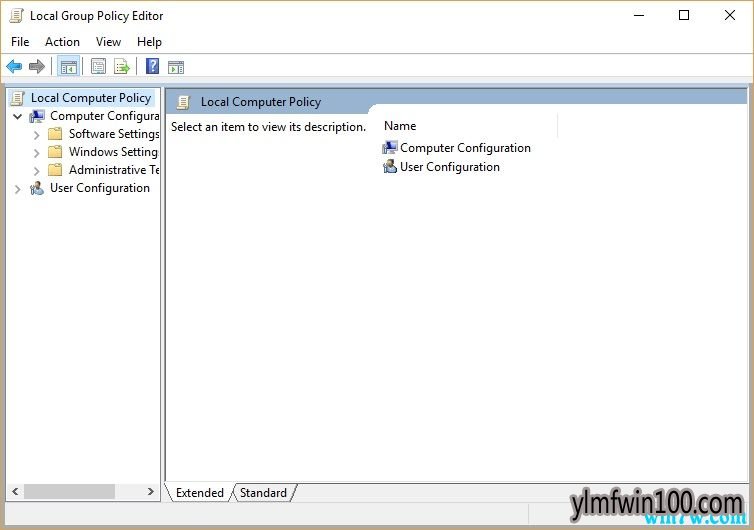Viewport: 754px width, 530px height.
Task: Collapse the Computer Configuration tree node
Action: 18,116
